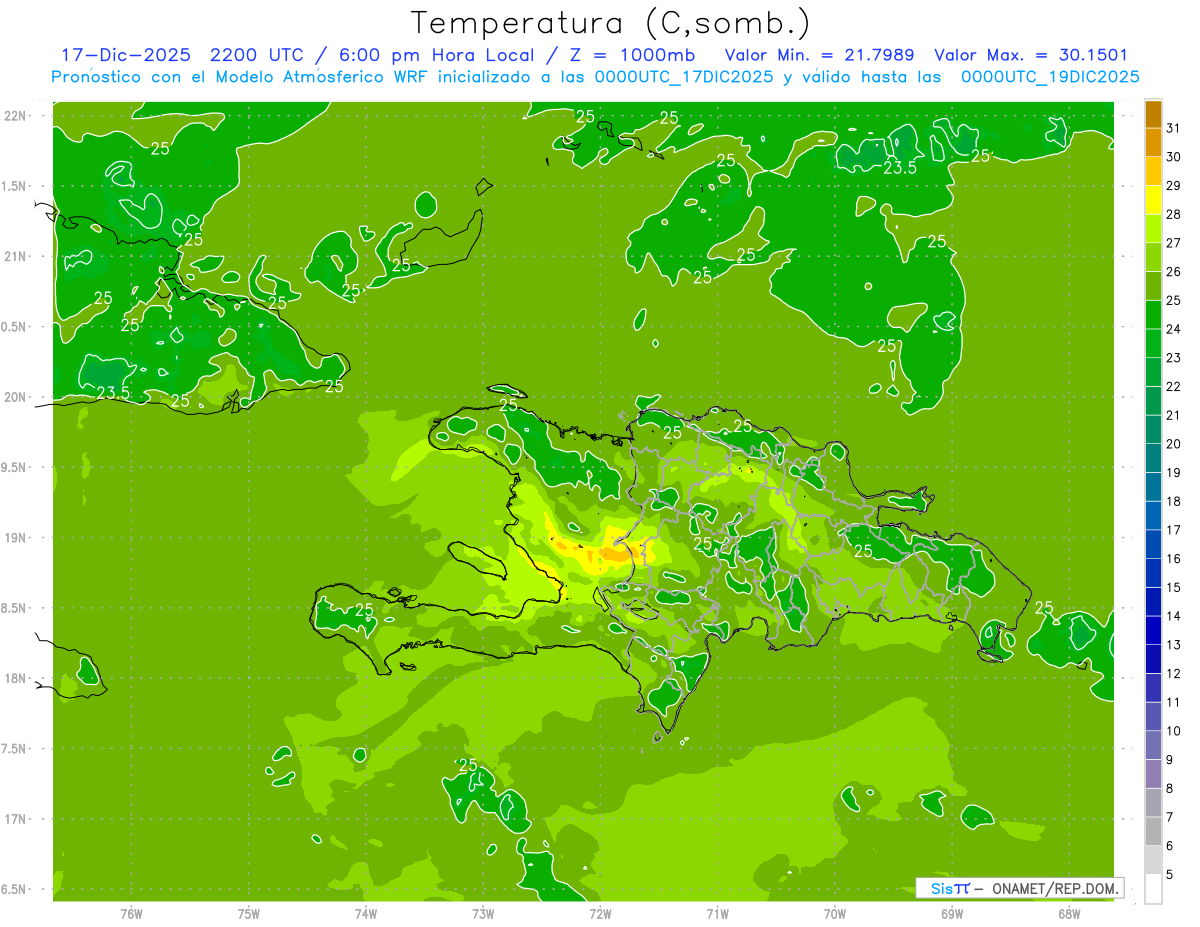1200x927 pixels.
Task: Pick the legend color band above 31
Action: point(1153,113)
